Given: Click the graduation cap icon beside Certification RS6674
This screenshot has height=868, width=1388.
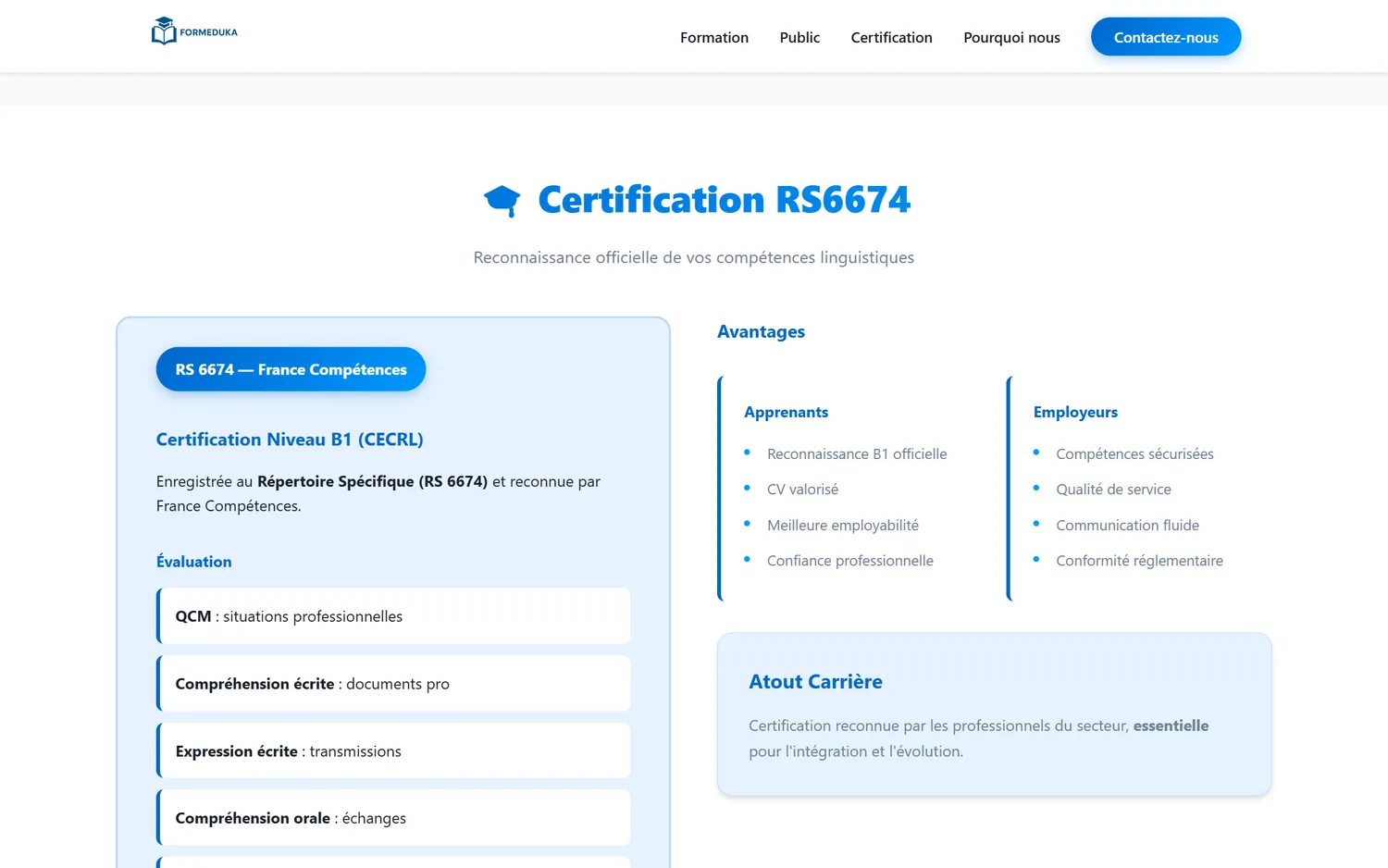Looking at the screenshot, I should (502, 201).
